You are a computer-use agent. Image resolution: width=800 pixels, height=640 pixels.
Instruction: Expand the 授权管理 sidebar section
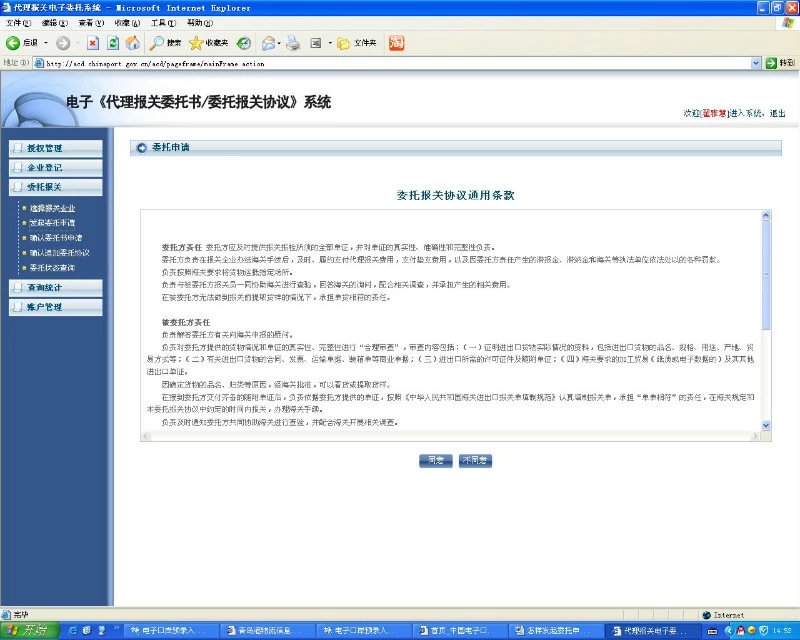(56, 148)
